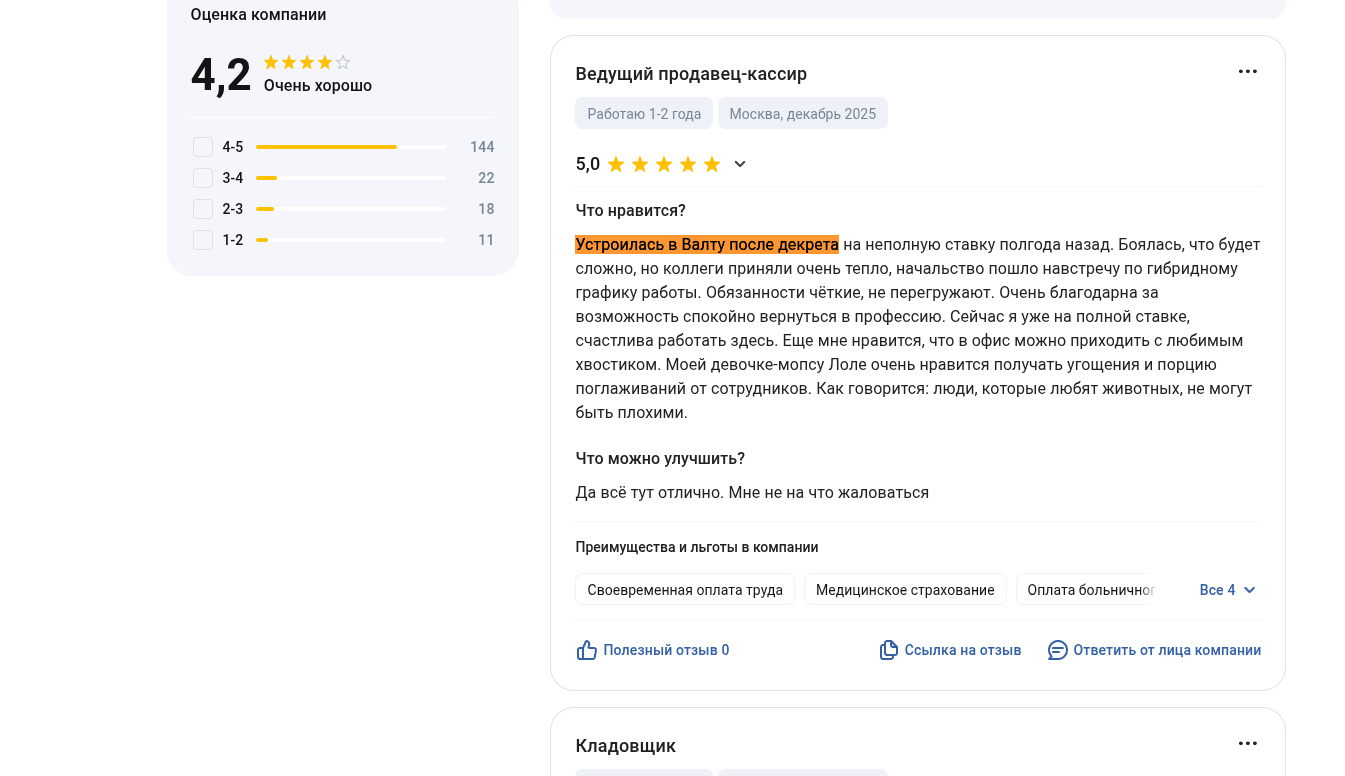Expand the 5,0 rating details chevron

pyautogui.click(x=740, y=164)
